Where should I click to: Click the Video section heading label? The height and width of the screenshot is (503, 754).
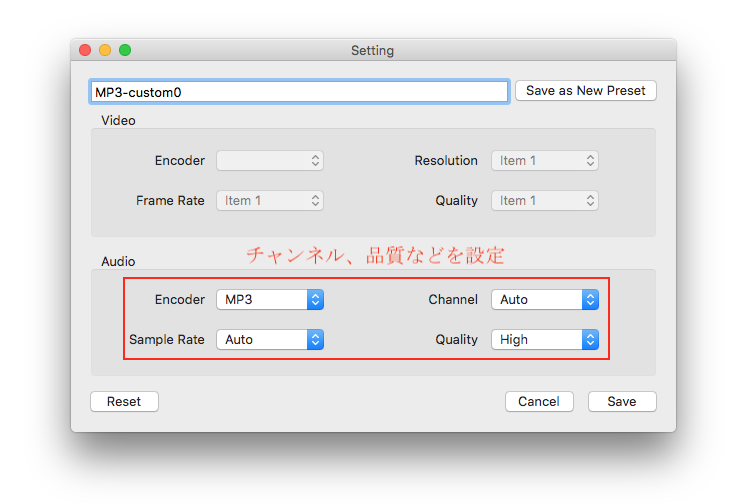(x=118, y=120)
